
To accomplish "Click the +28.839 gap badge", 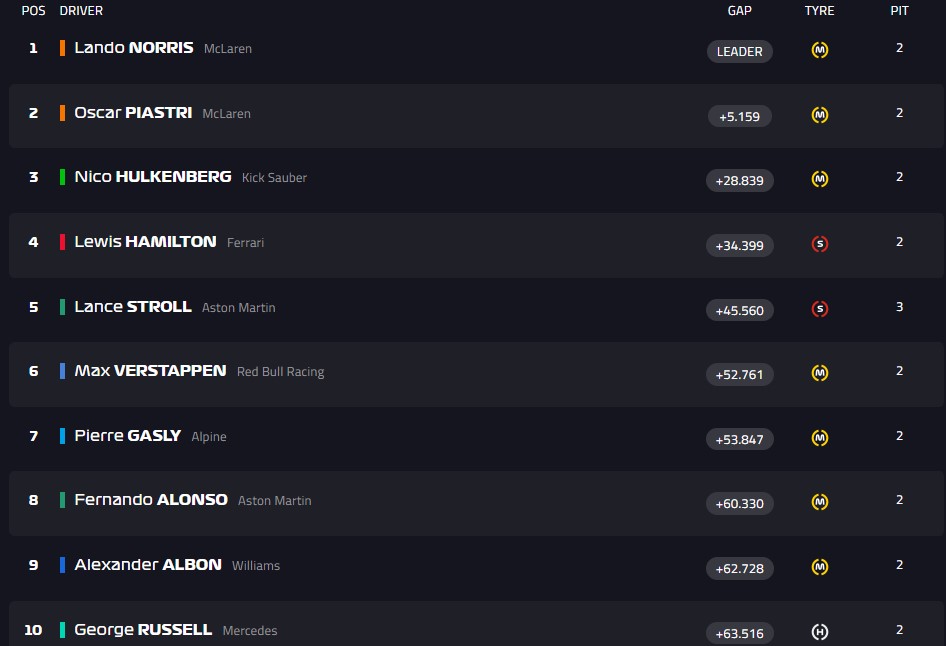I will pyautogui.click(x=739, y=181).
